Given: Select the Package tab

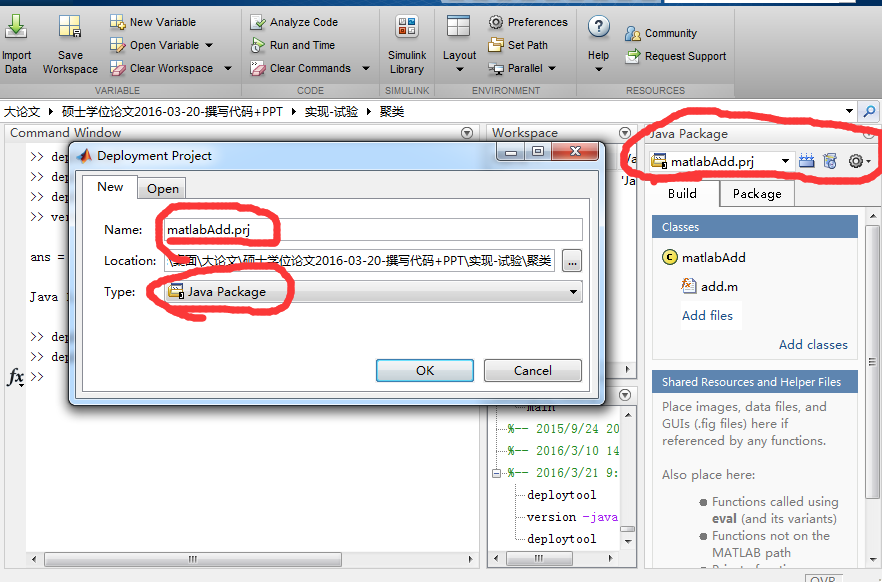Looking at the screenshot, I should pos(757,193).
